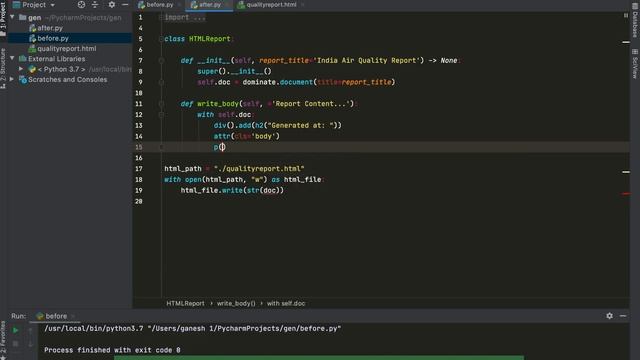Fold the write_body method at line 11
This screenshot has height=360, width=640.
[161, 104]
